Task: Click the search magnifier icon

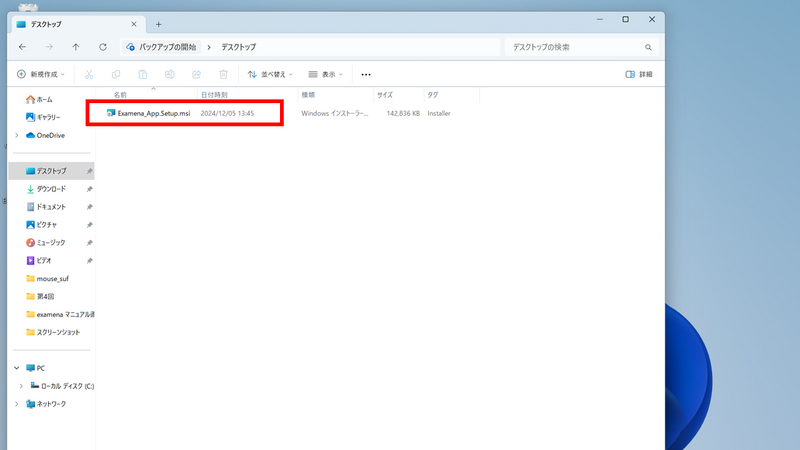Action: coord(648,47)
